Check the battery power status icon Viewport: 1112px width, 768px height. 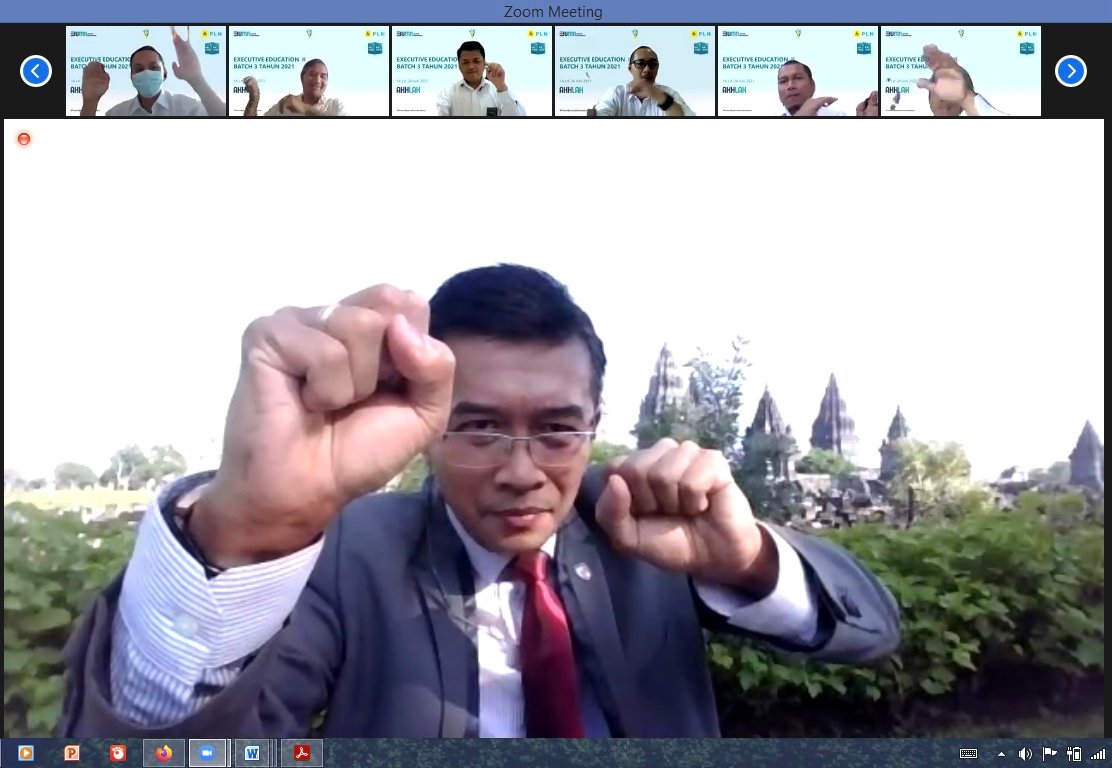click(1075, 754)
